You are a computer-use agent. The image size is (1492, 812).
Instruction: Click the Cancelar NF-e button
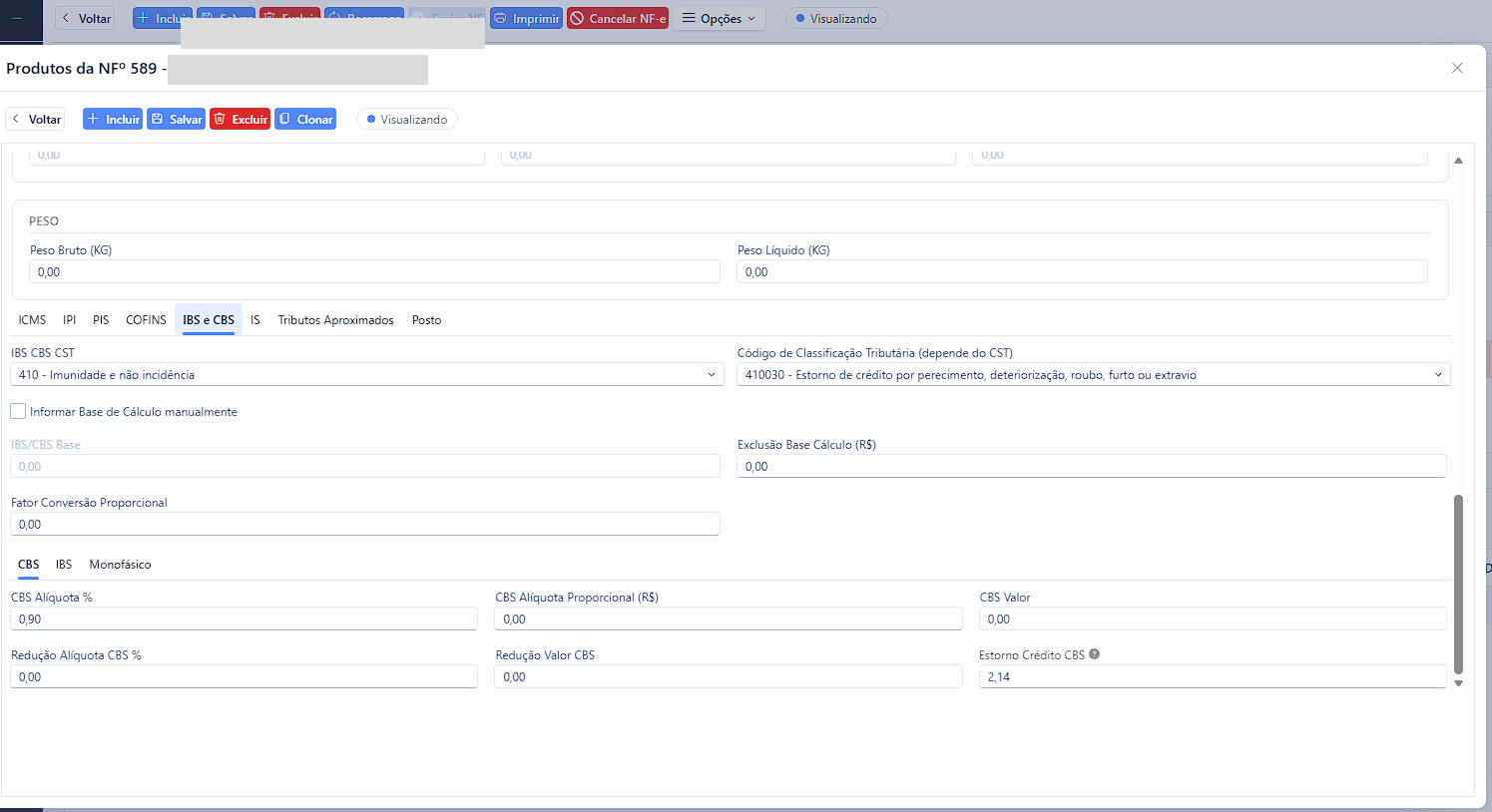tap(618, 19)
